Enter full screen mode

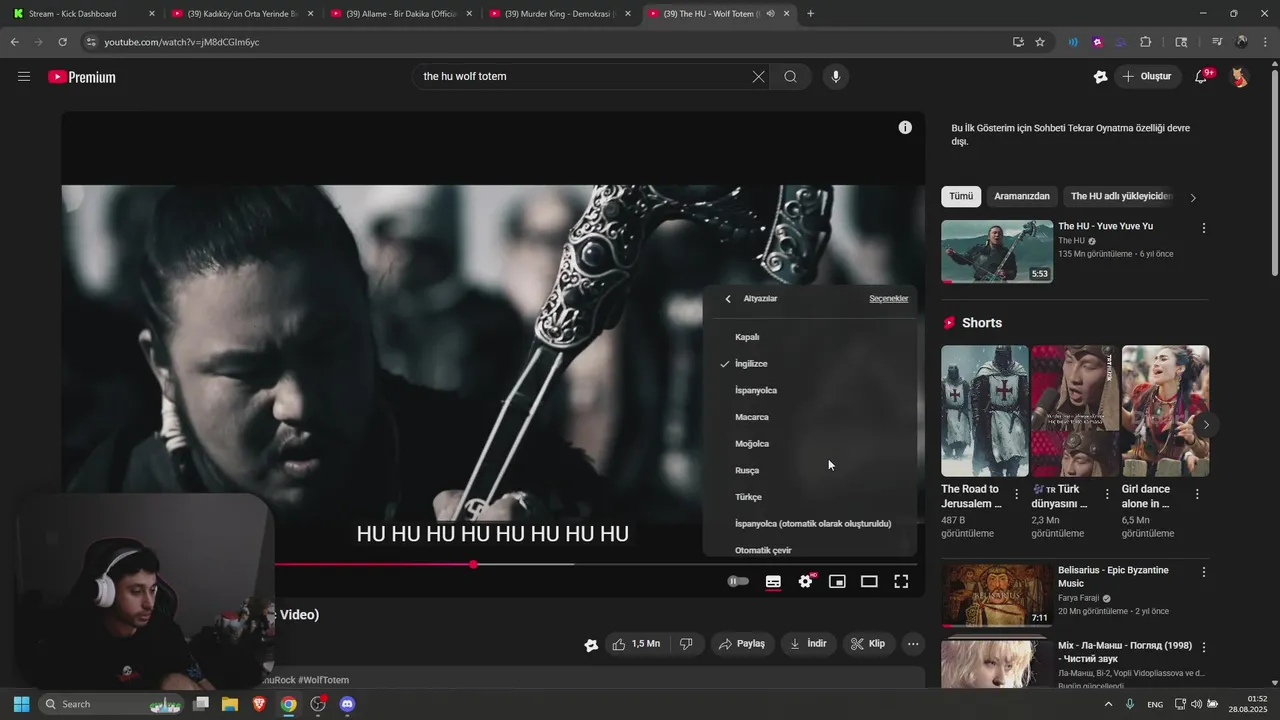point(901,581)
